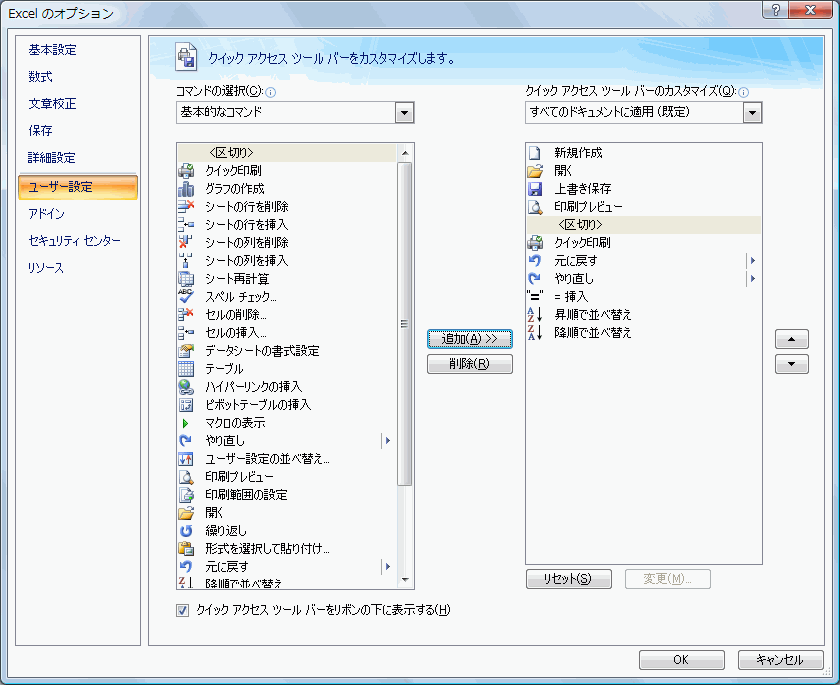Click the 昇順で並べ替え A-Z icon

coord(535,314)
